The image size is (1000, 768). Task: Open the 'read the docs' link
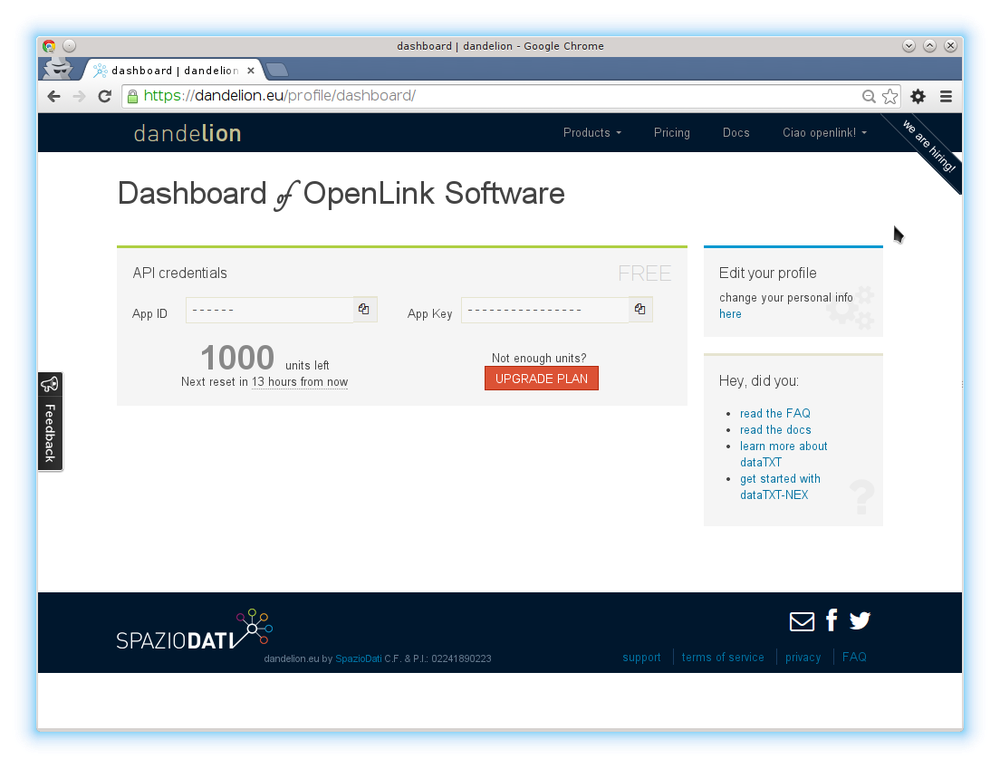(776, 430)
